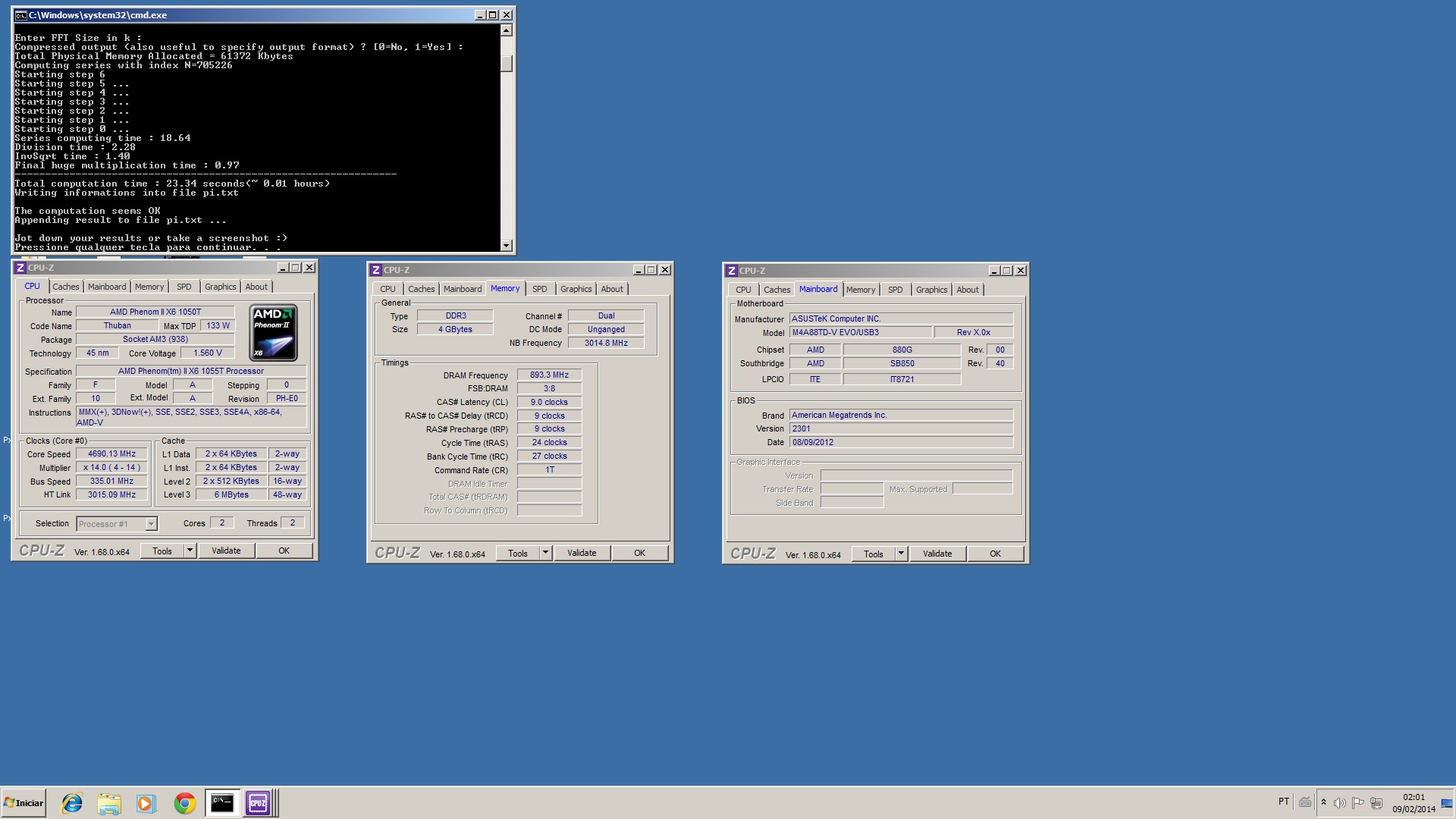Viewport: 1456px width, 819px height.
Task: Click Validate in right CPU-Z window
Action: tap(937, 554)
